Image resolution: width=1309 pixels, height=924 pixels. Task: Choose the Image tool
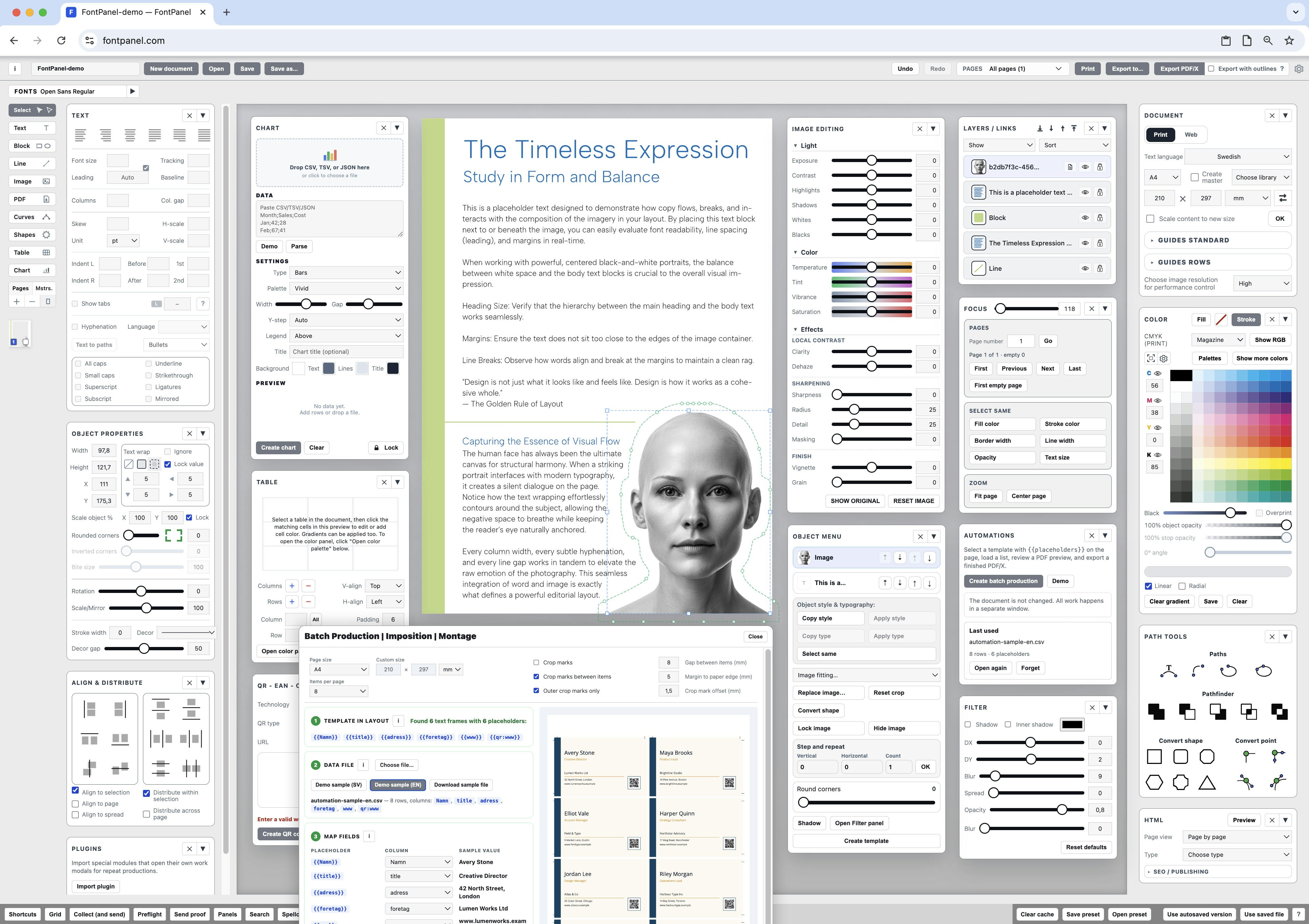click(32, 181)
